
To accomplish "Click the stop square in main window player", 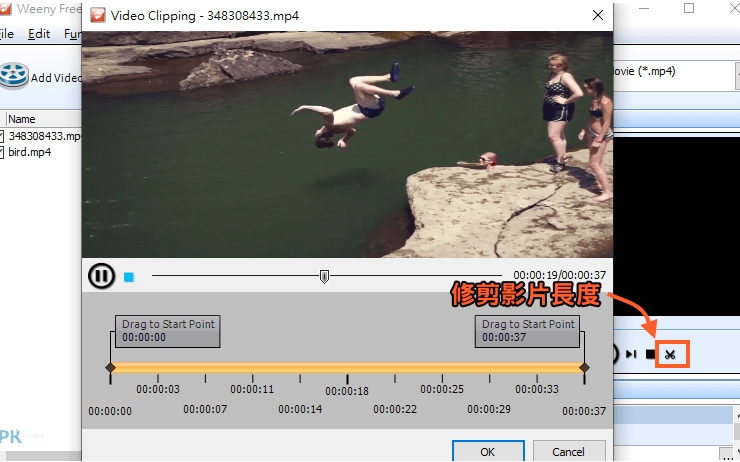I will (x=650, y=354).
